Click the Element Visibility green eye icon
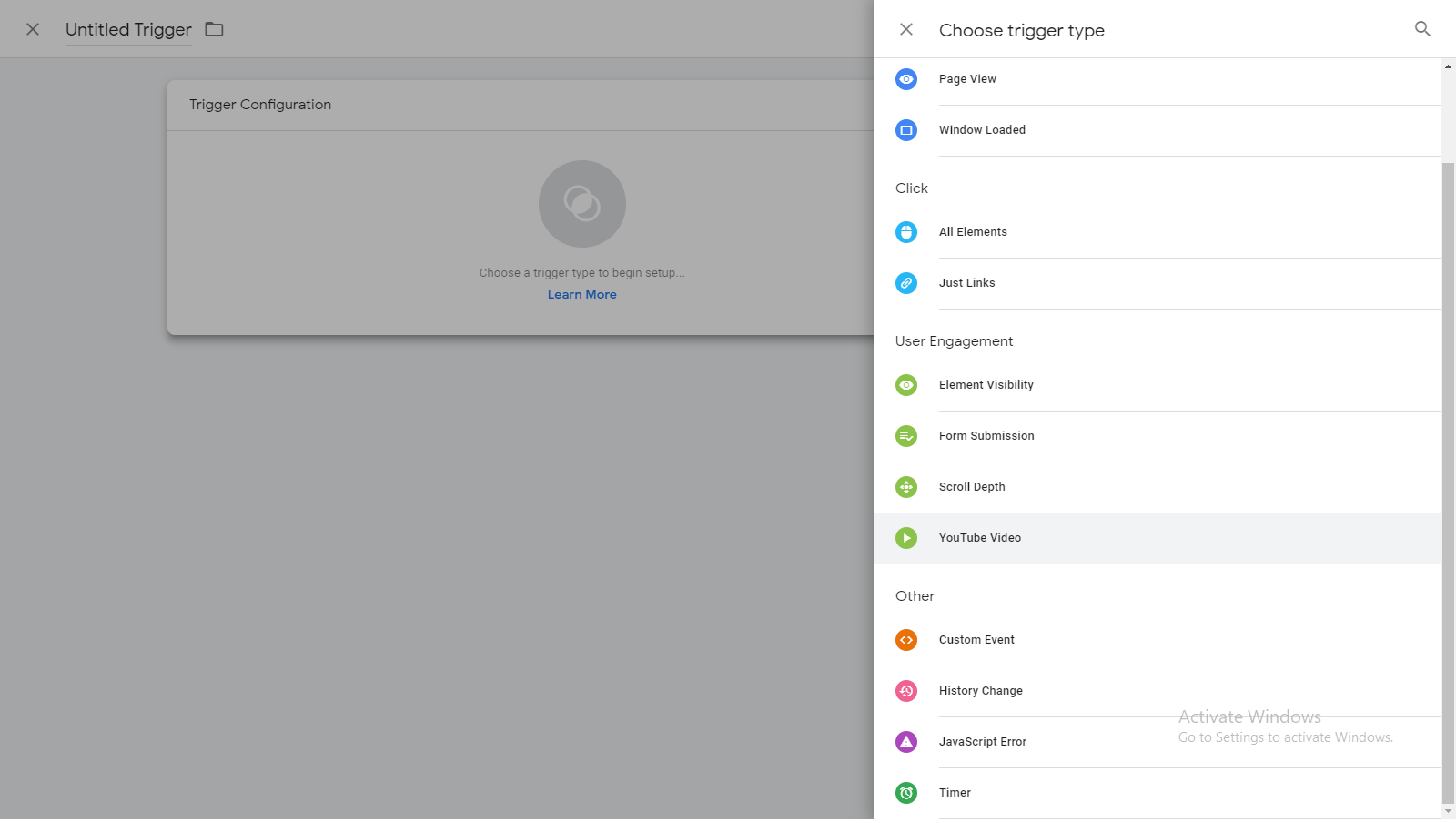This screenshot has width=1456, height=823. pyautogui.click(x=906, y=385)
